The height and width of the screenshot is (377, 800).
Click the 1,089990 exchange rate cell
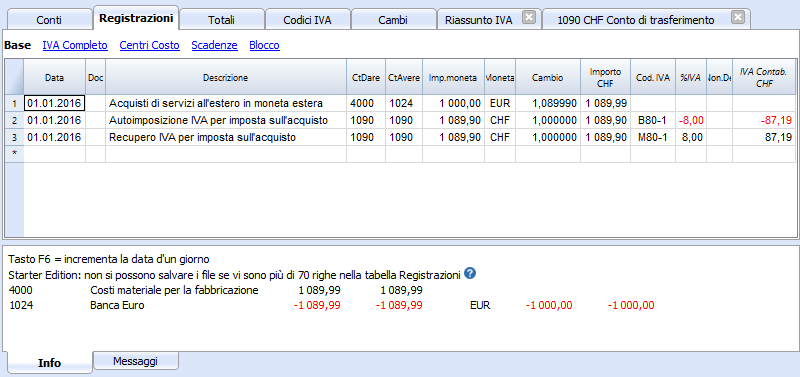(x=548, y=104)
